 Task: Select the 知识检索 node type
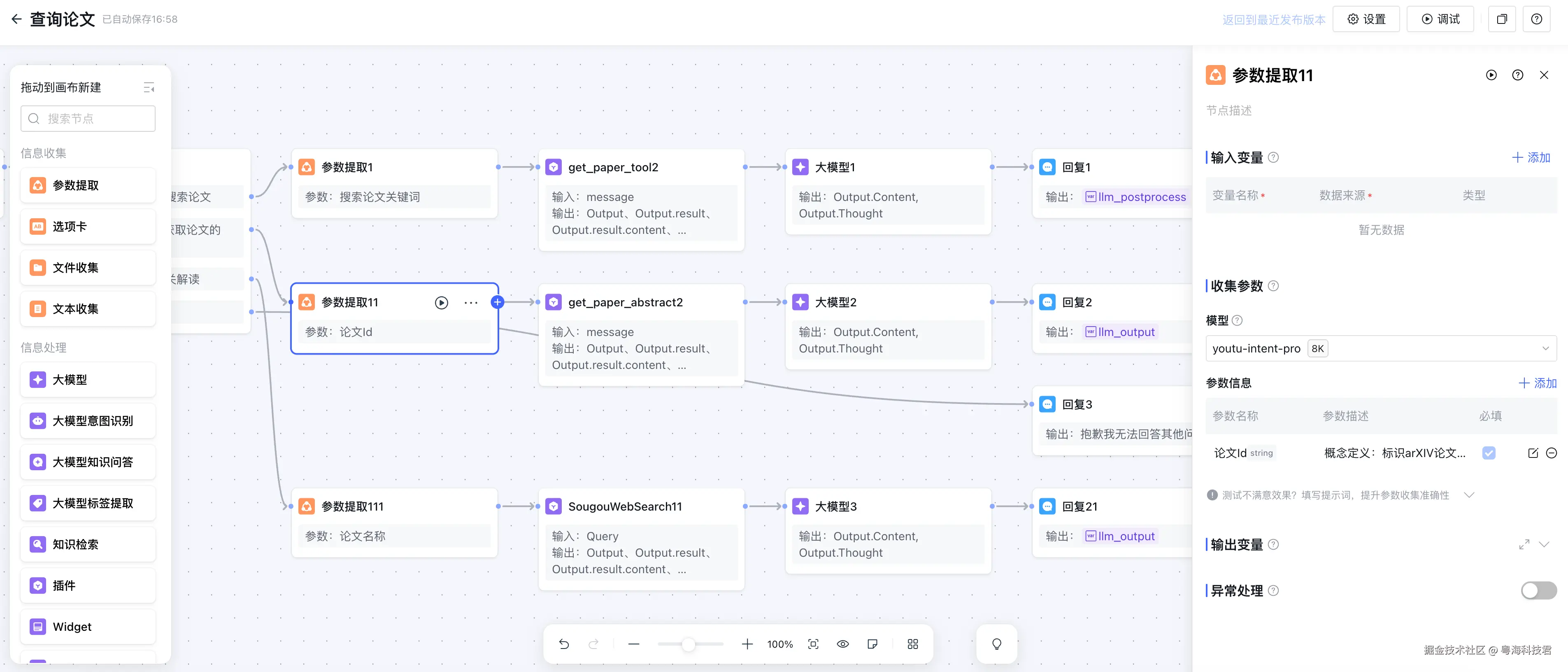[x=88, y=544]
